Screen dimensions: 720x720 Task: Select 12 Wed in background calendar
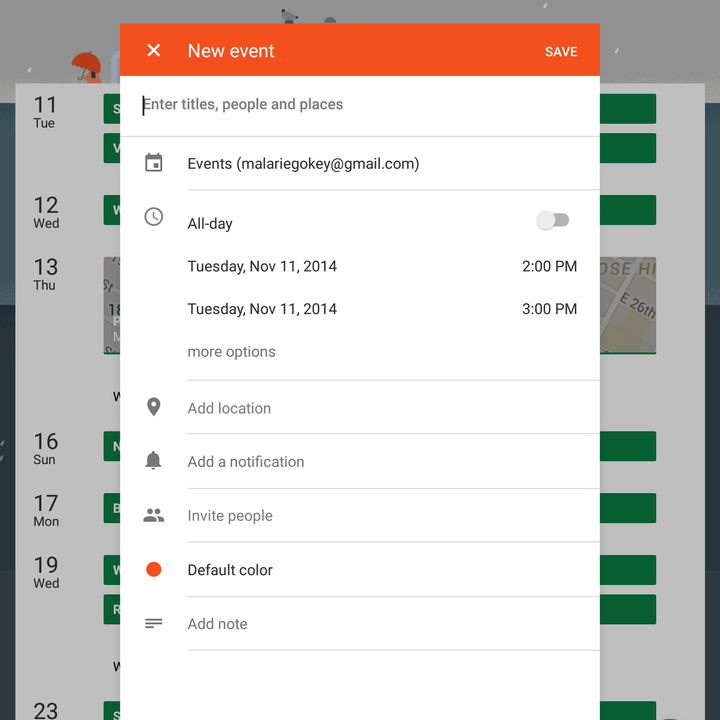pos(46,212)
